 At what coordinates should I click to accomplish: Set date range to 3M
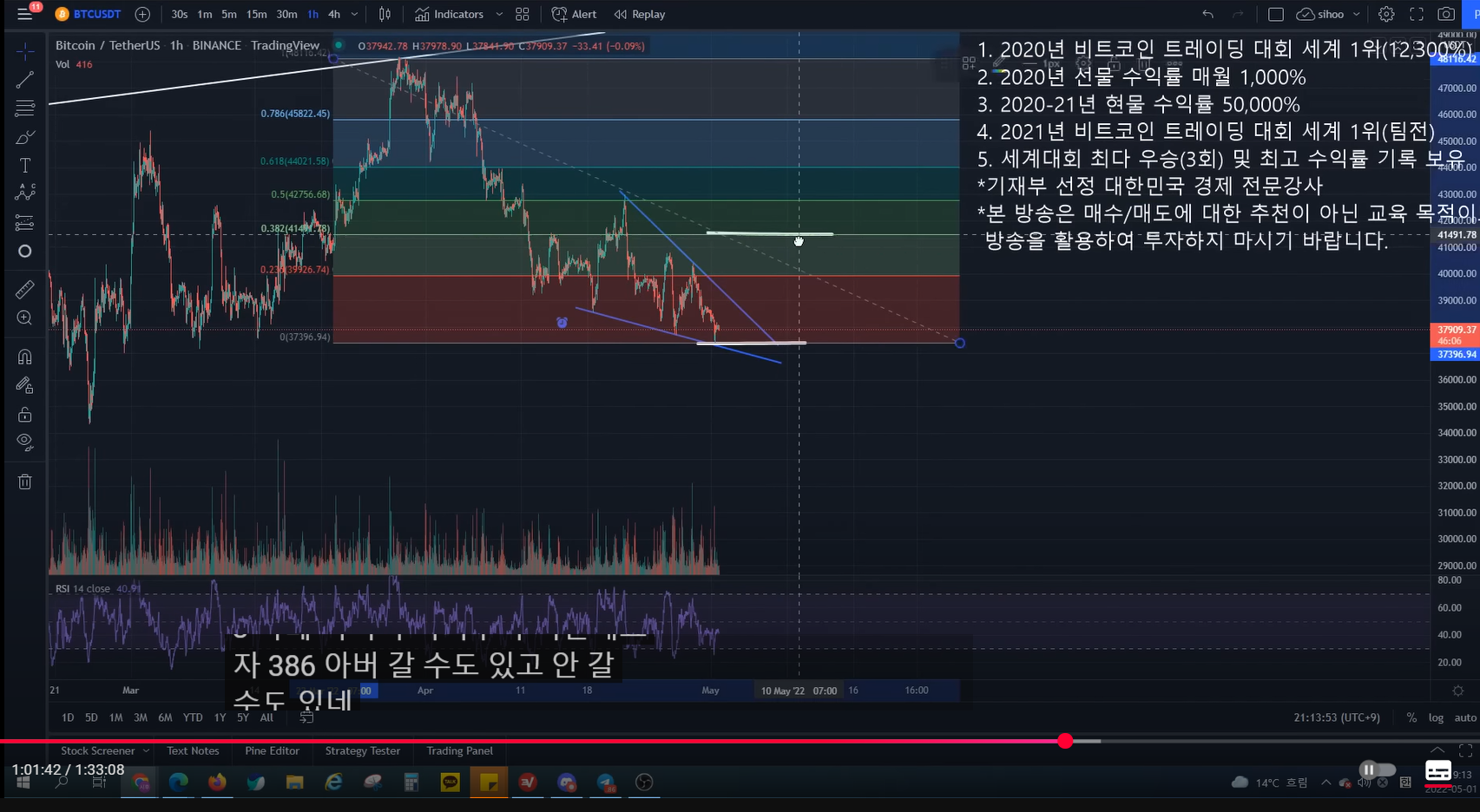(140, 717)
